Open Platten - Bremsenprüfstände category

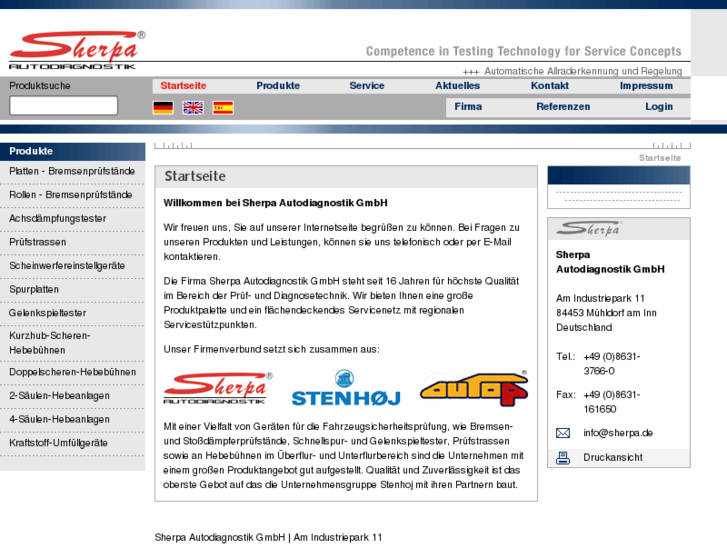(x=72, y=172)
